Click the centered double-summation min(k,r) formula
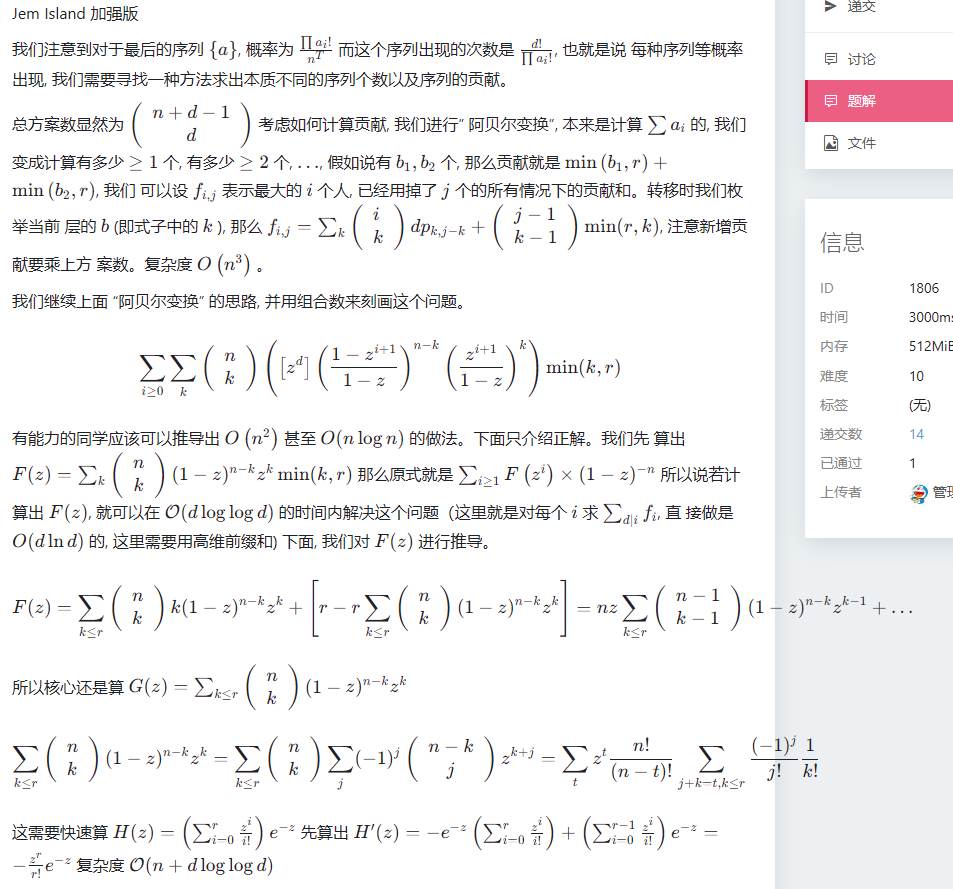This screenshot has height=889, width=953. (380, 368)
